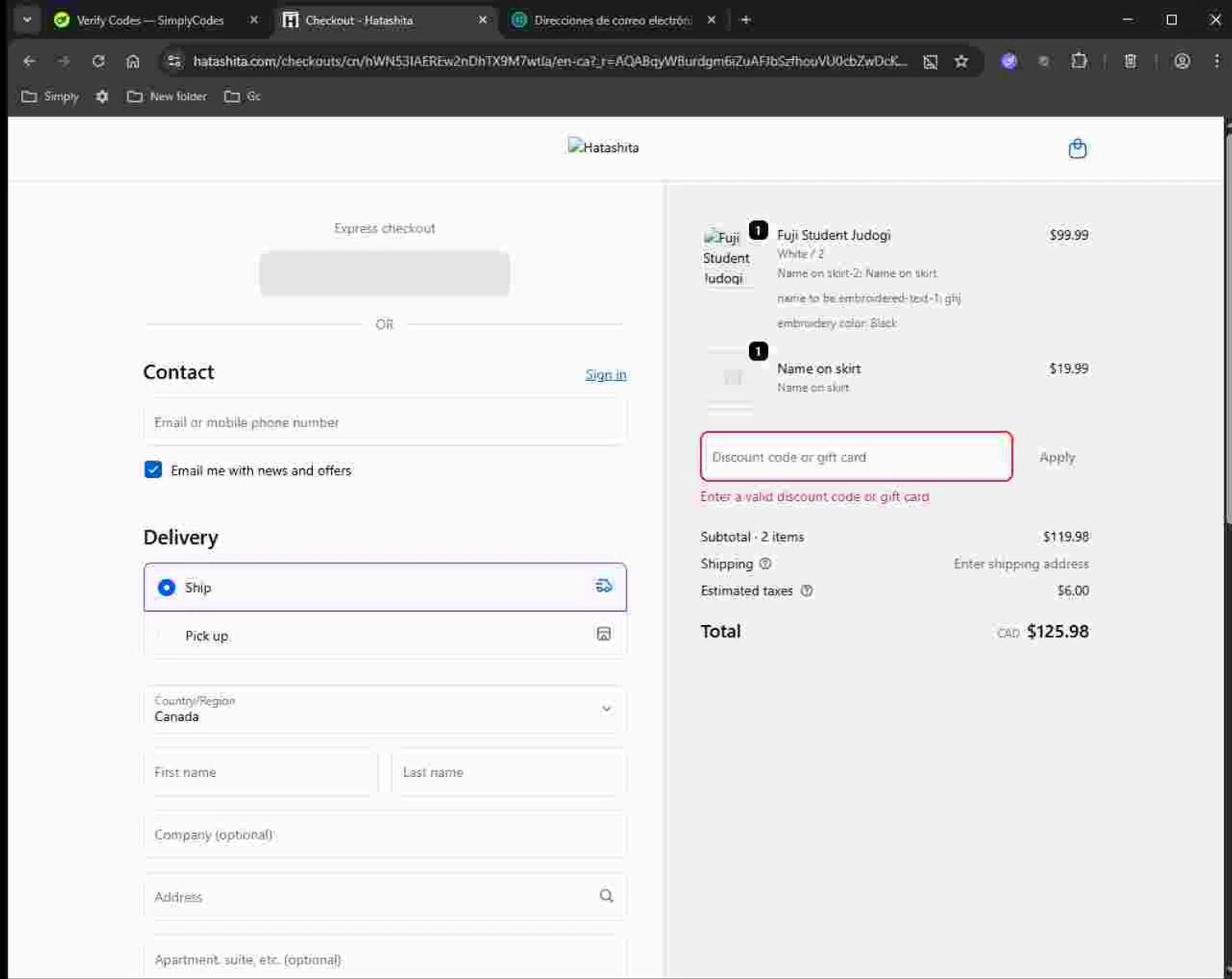The height and width of the screenshot is (979, 1232).
Task: Focus the Address field
Action: [384, 897]
